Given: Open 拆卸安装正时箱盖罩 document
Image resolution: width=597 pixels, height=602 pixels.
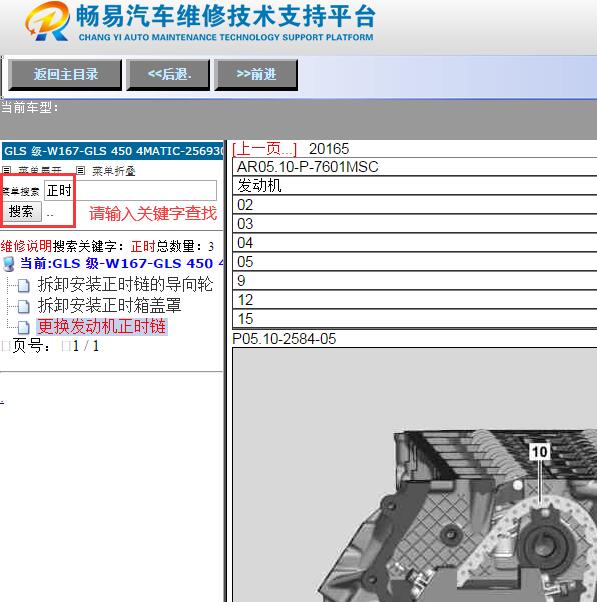Looking at the screenshot, I should click(109, 306).
